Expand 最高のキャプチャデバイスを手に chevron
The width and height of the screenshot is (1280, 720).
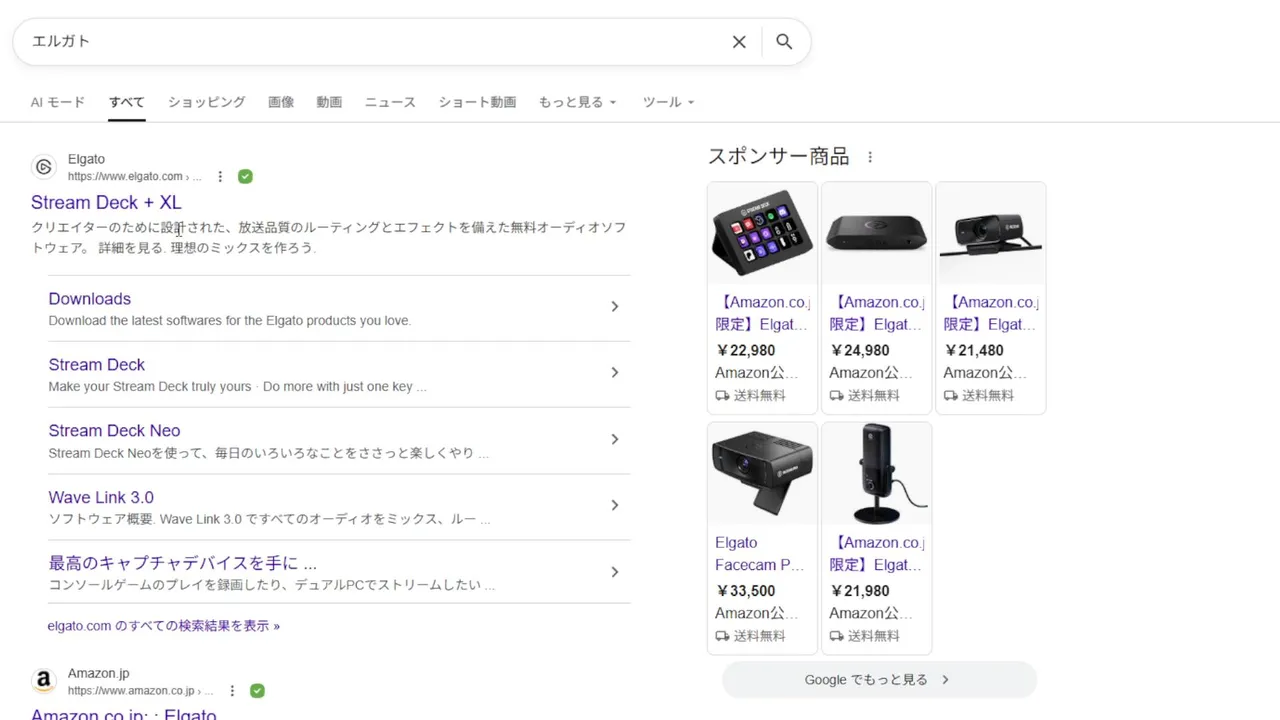615,572
